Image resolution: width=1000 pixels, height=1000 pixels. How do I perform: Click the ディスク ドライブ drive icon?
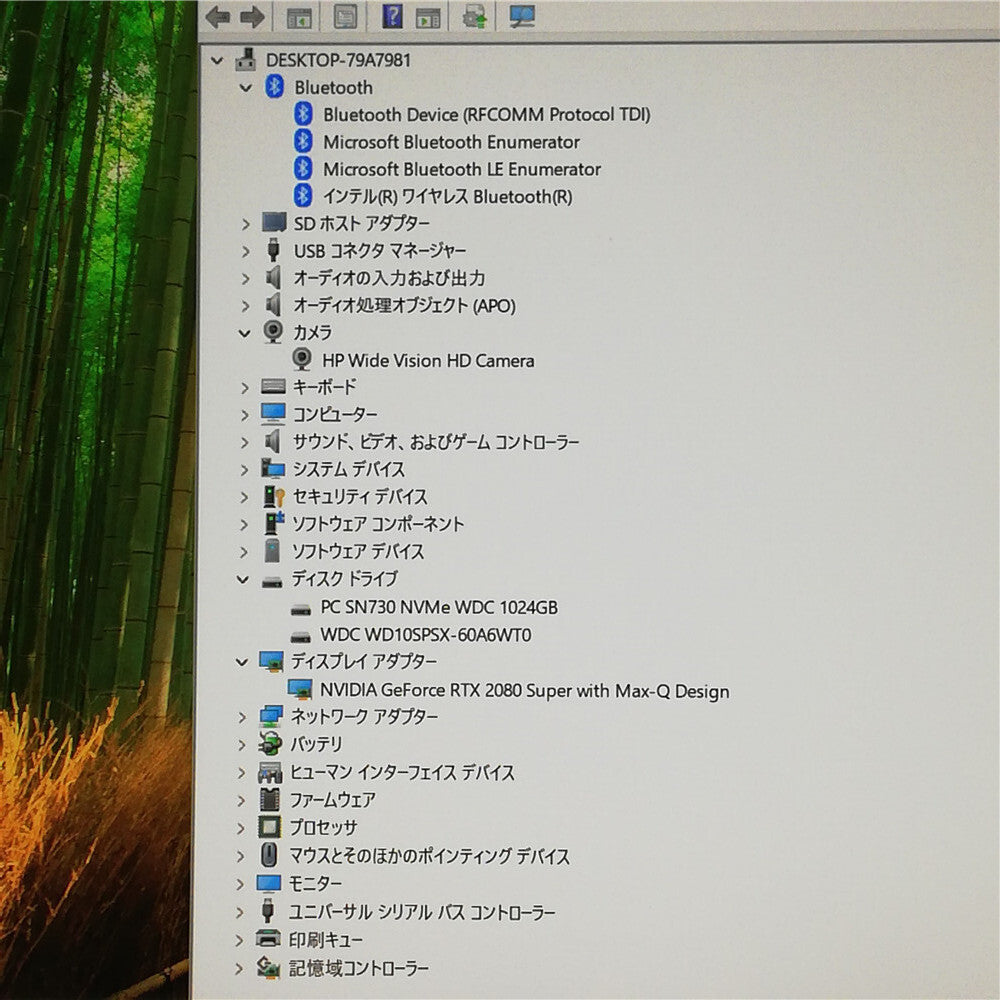tap(272, 582)
